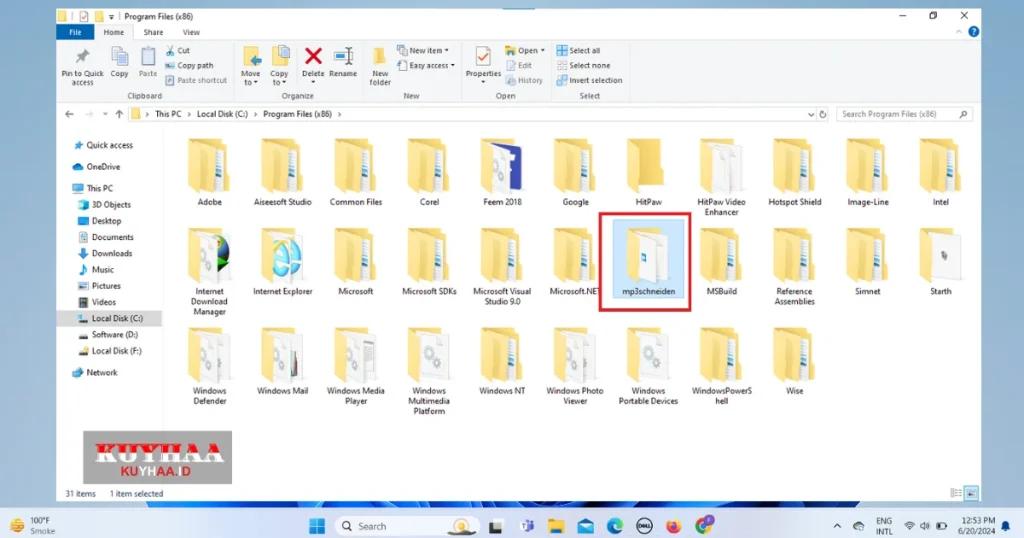The width and height of the screenshot is (1024, 538).
Task: Click This PC breadcrumb
Action: point(168,114)
